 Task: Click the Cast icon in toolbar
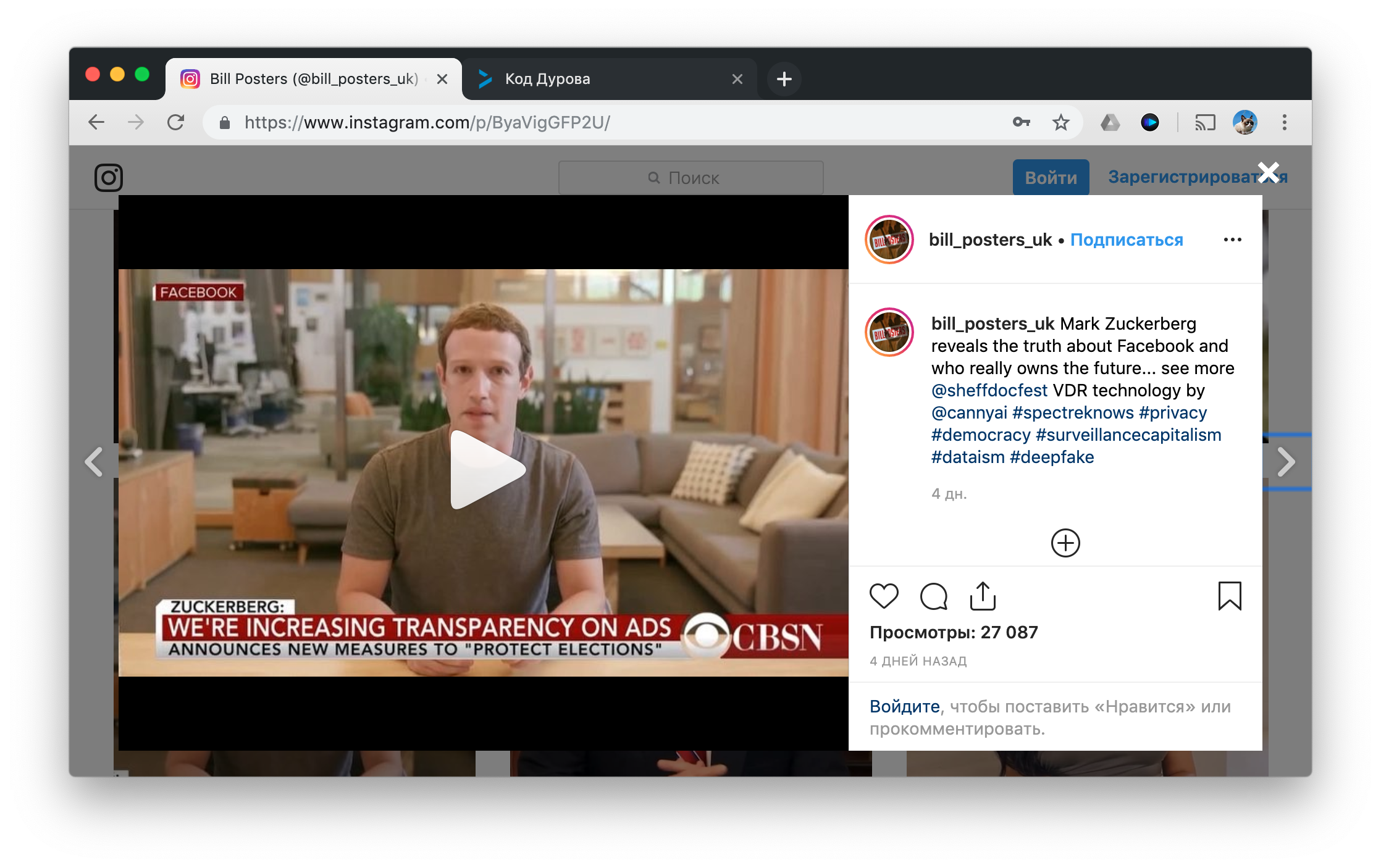click(1204, 122)
